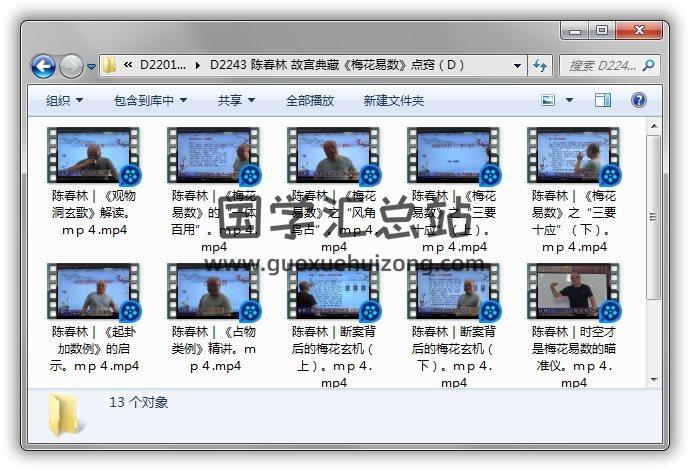Screen dimensions: 690x471
Task: Click file name 时空才是梅花易数的瞄准仪。mp4.mp4
Action: click(574, 357)
